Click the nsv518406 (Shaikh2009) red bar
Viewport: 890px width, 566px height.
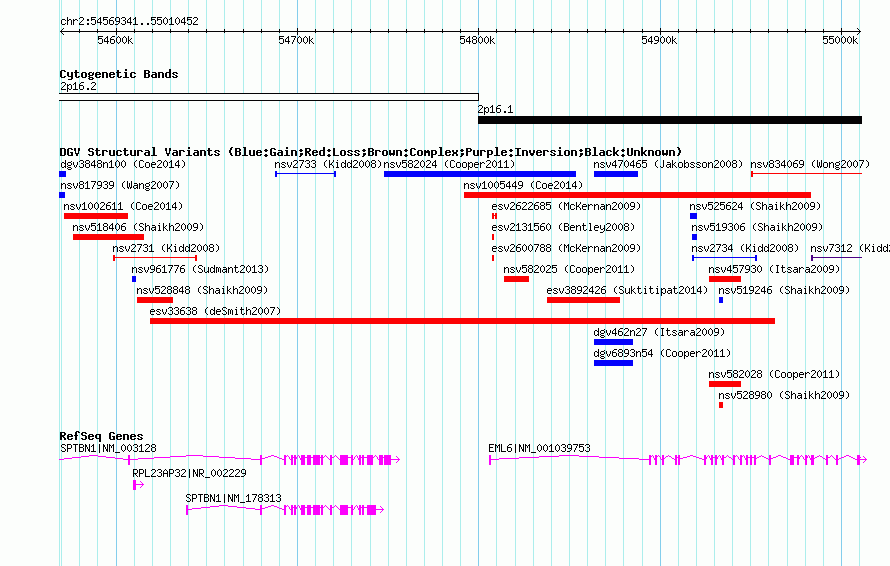click(108, 237)
